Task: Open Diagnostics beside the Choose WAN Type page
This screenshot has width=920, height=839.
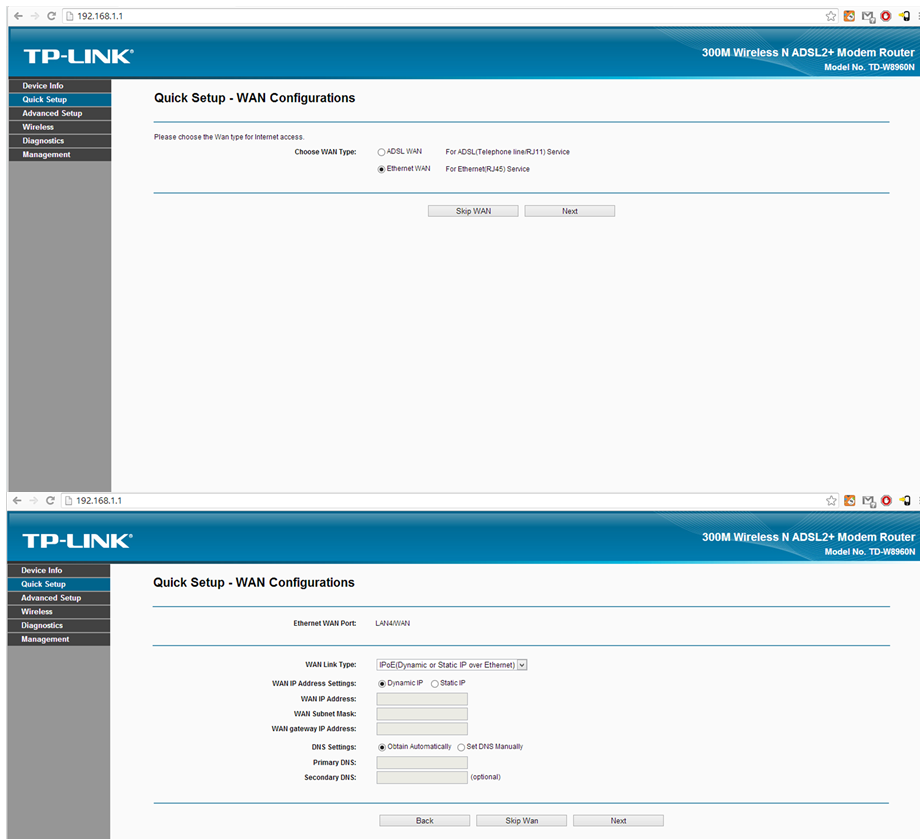Action: coord(60,141)
